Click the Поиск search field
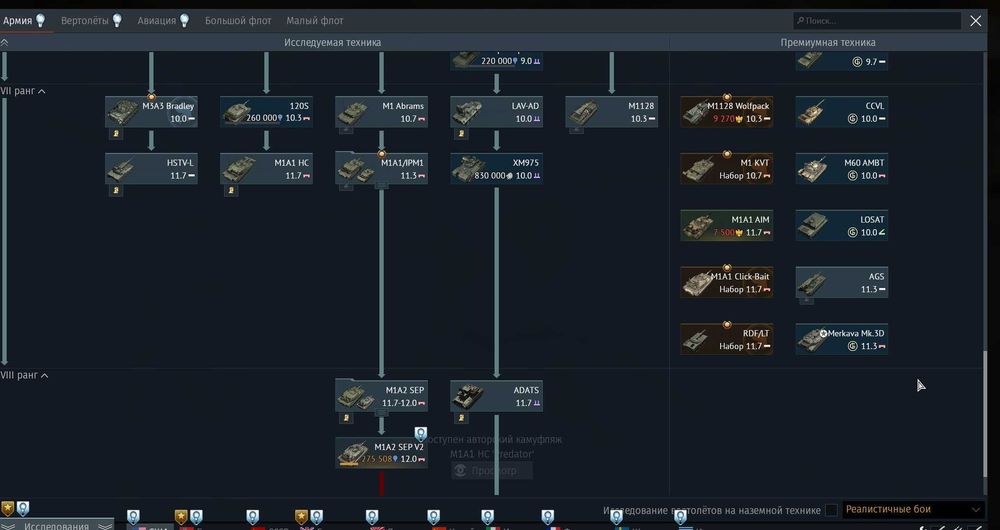1000x530 pixels. click(877, 21)
